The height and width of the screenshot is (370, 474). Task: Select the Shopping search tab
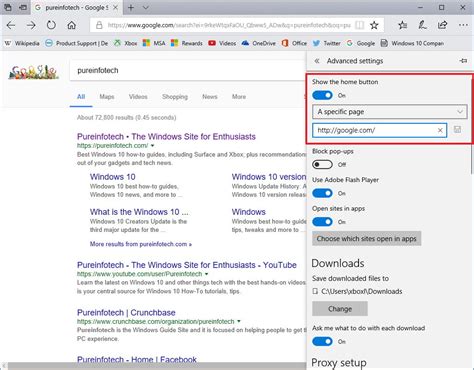click(175, 97)
